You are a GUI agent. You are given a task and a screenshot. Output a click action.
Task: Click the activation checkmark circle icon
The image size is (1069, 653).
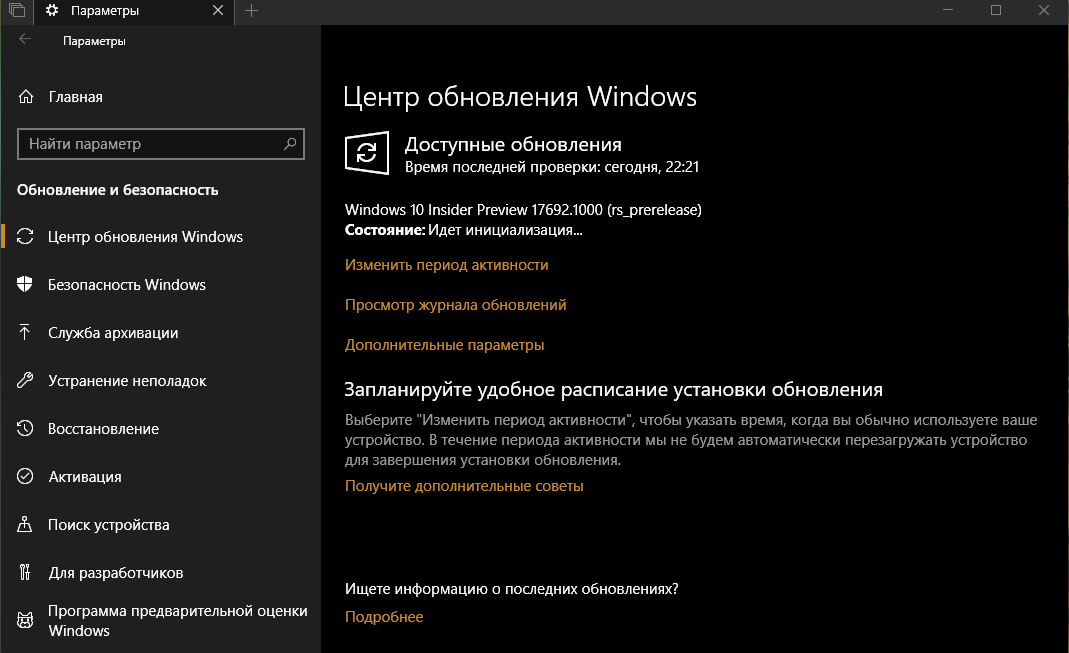tap(26, 477)
